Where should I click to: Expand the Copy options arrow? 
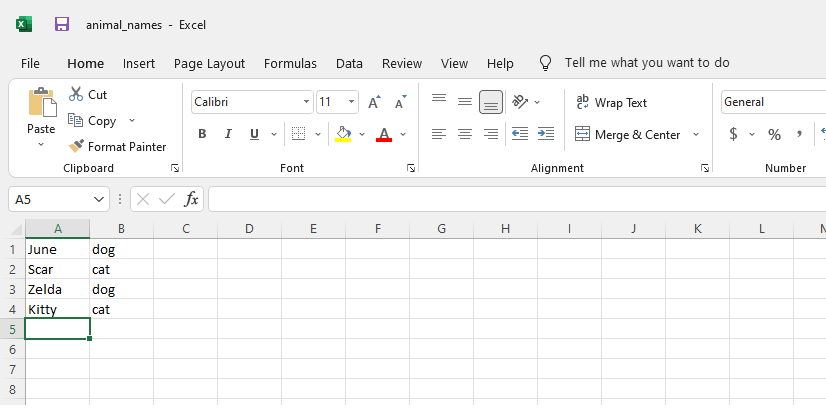(132, 121)
